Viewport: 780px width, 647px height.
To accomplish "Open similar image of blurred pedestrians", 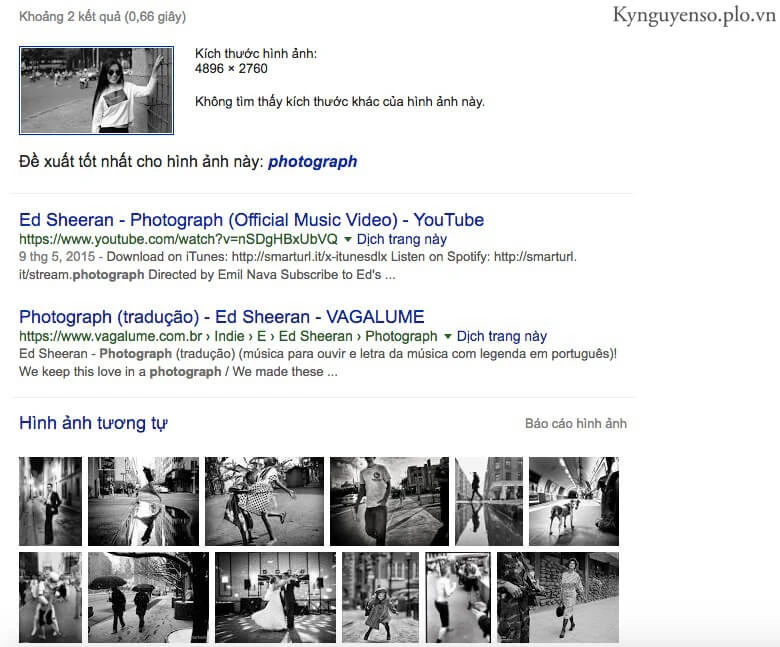I will pos(458,597).
